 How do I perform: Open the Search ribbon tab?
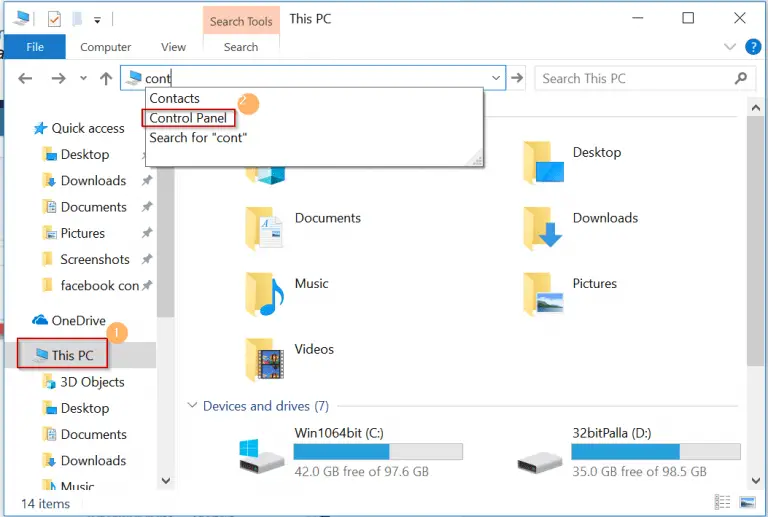point(241,47)
